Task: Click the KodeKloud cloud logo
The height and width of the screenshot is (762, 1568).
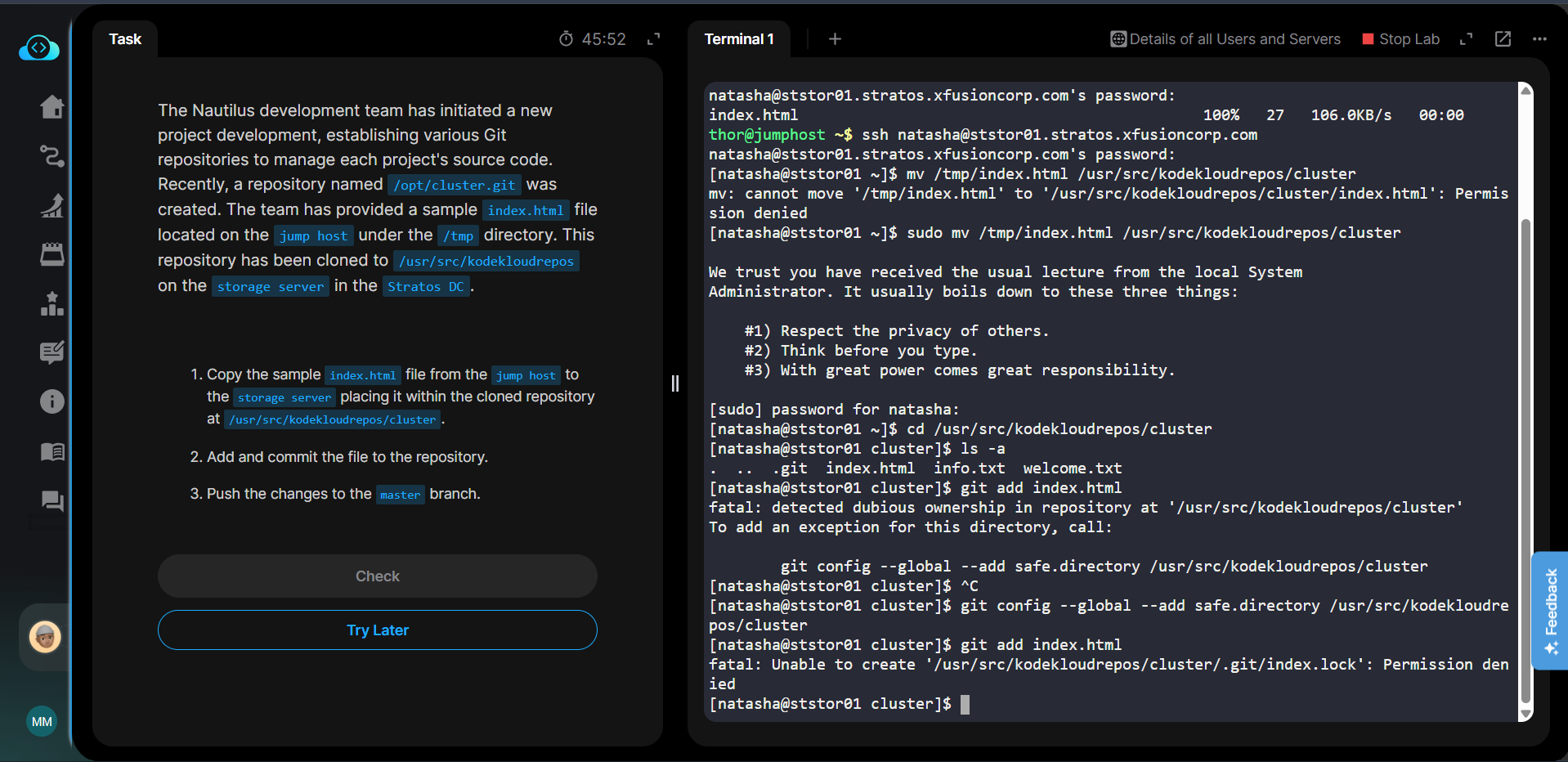Action: (x=38, y=49)
